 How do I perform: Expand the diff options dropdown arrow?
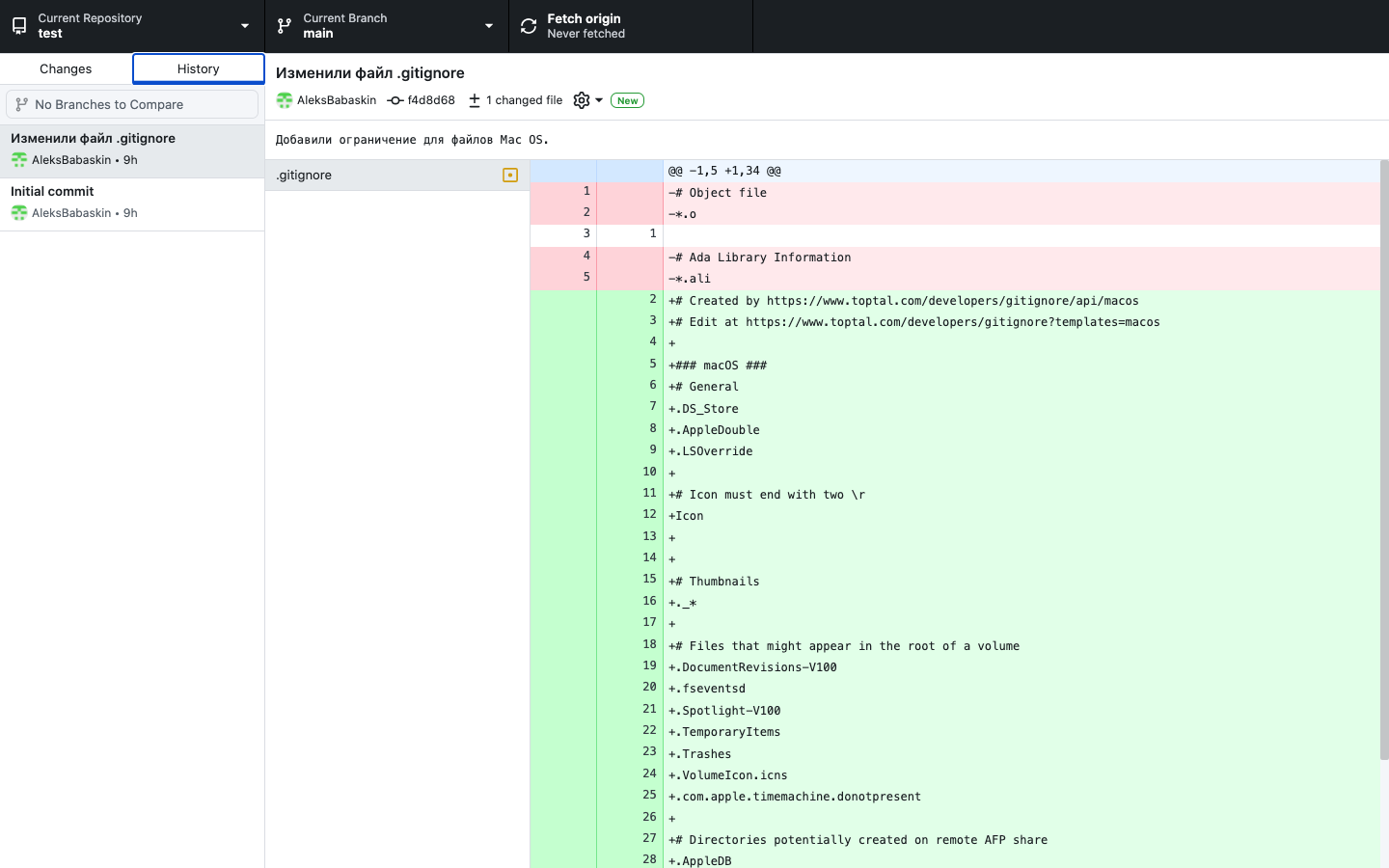599,100
